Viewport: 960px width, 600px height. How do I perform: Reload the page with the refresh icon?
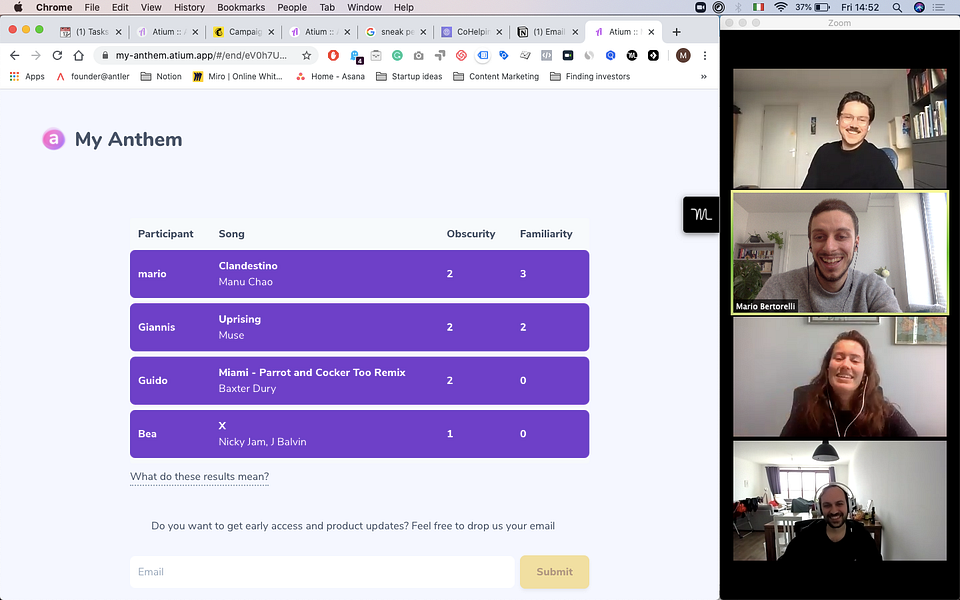click(x=57, y=55)
